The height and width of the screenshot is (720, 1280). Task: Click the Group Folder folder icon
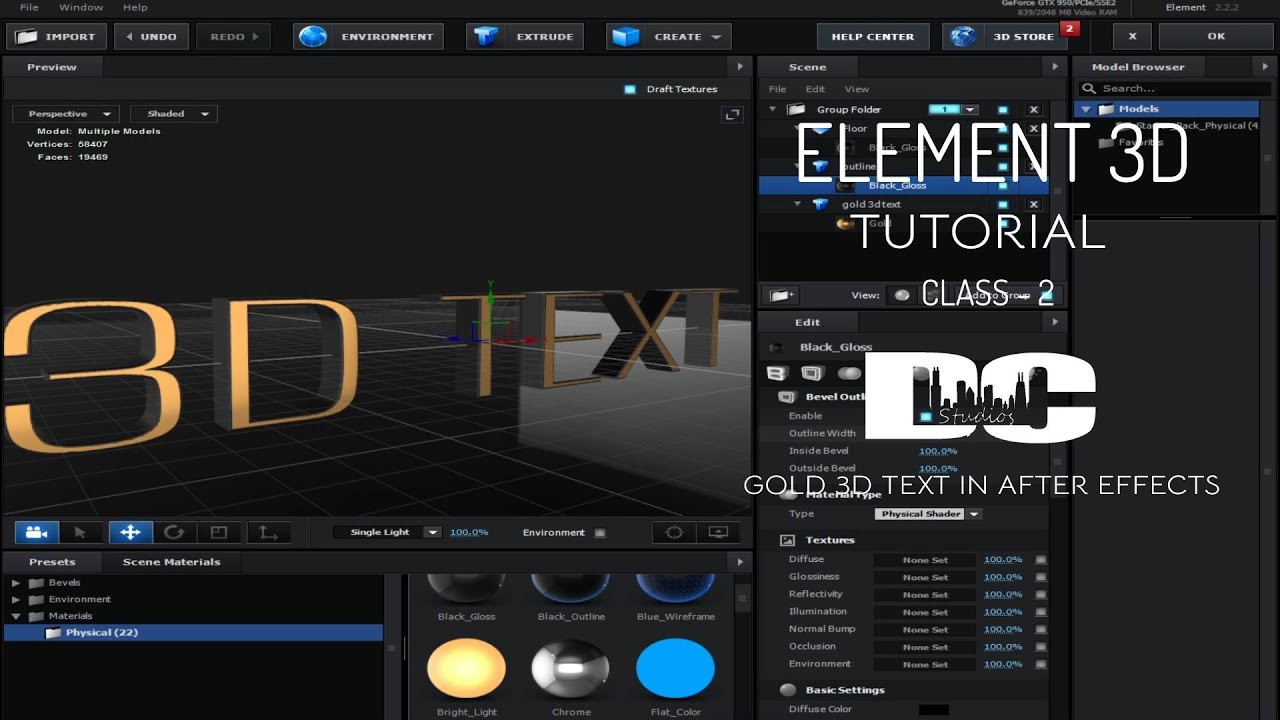click(796, 110)
